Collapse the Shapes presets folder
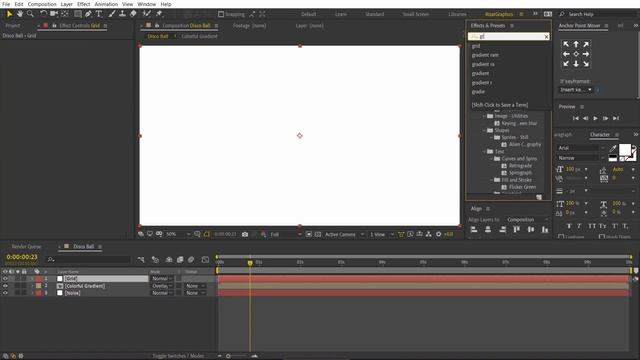Screen dimensions: 640x360 click(484, 131)
